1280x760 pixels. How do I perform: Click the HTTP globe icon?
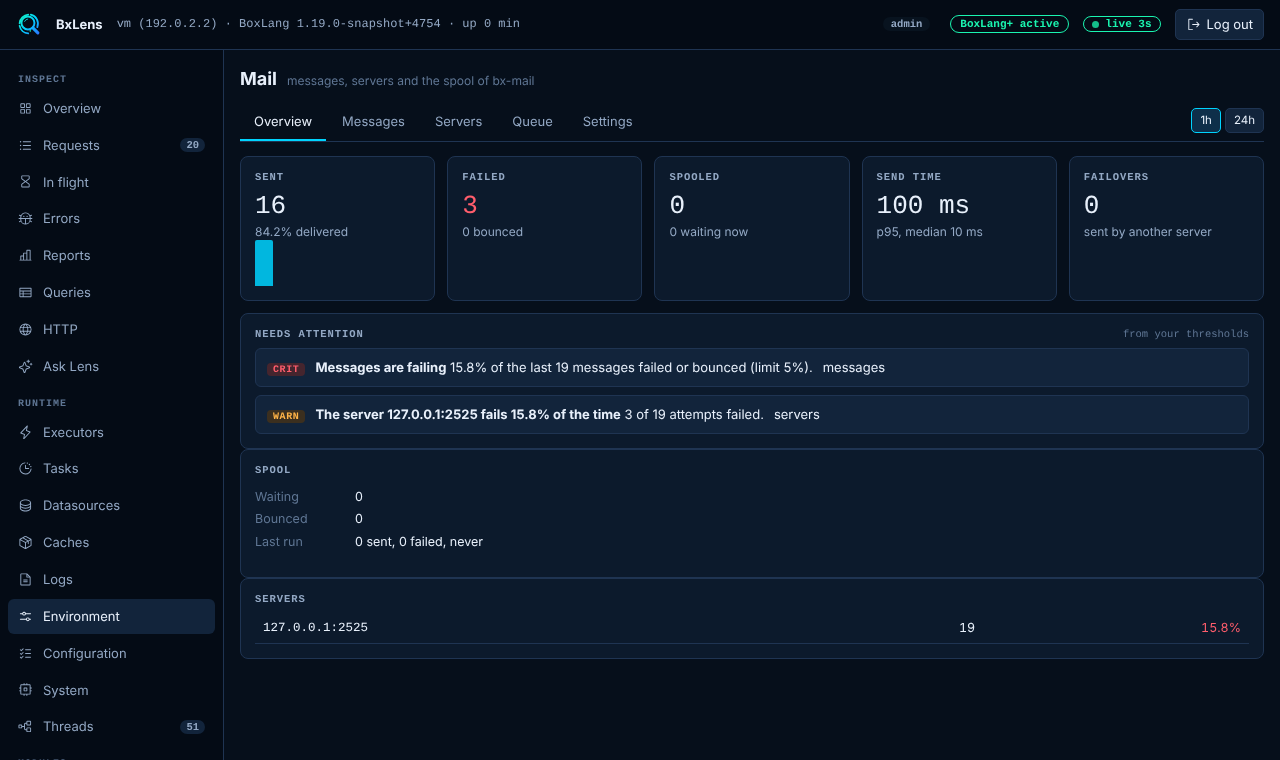tap(25, 329)
